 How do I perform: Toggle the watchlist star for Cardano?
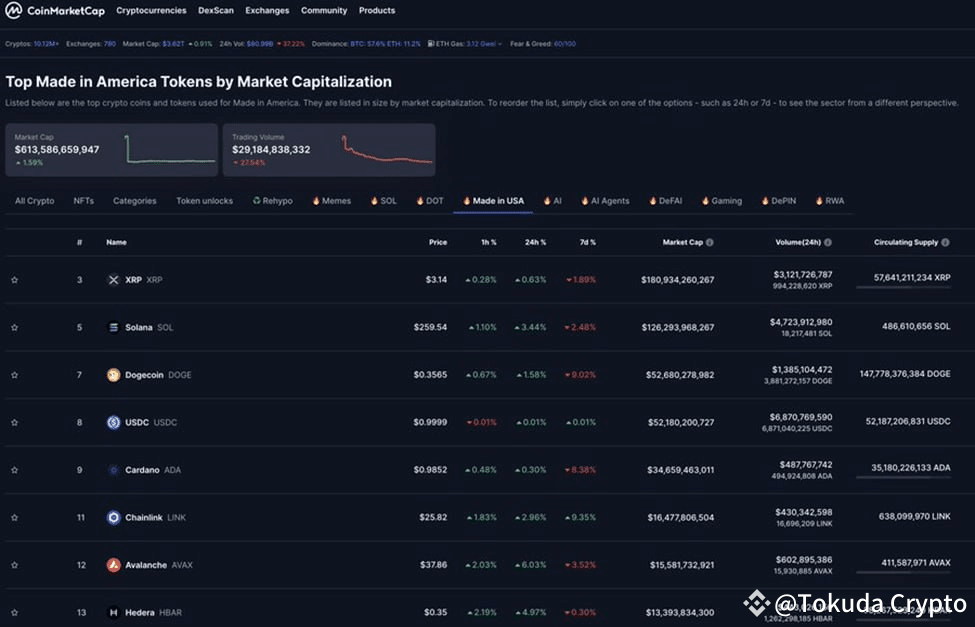(x=14, y=469)
